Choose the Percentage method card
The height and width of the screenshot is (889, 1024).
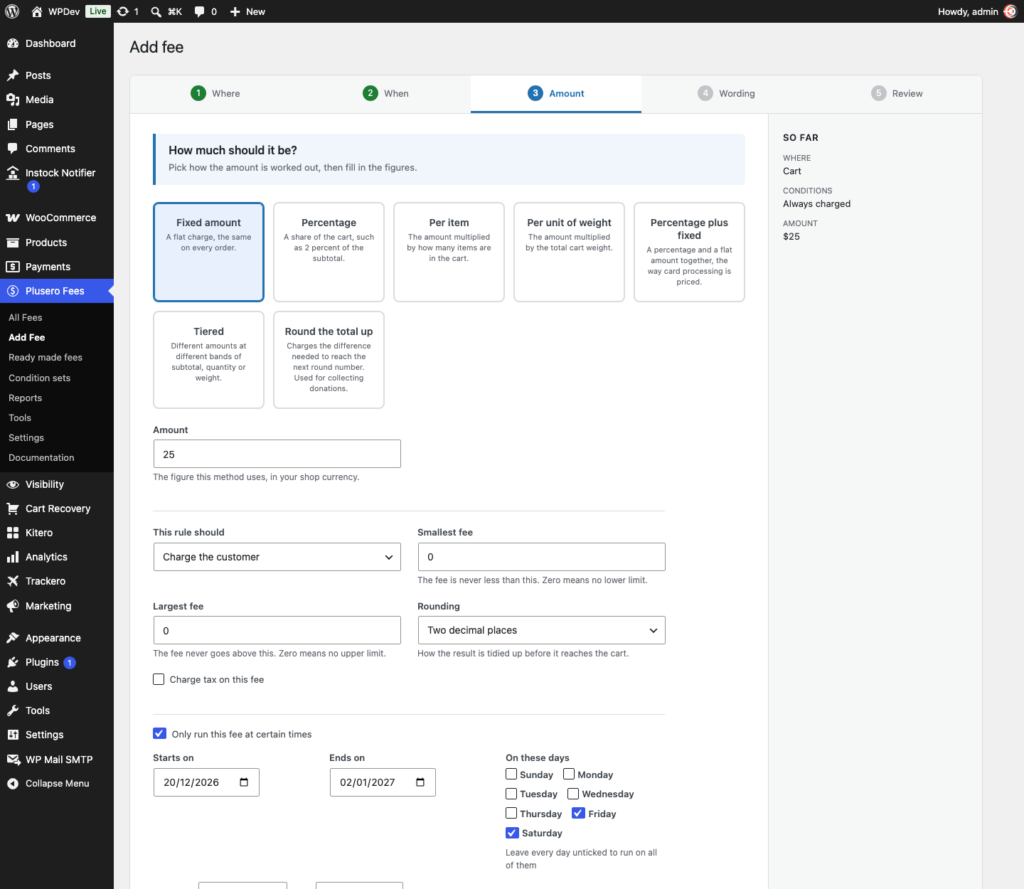coord(328,252)
